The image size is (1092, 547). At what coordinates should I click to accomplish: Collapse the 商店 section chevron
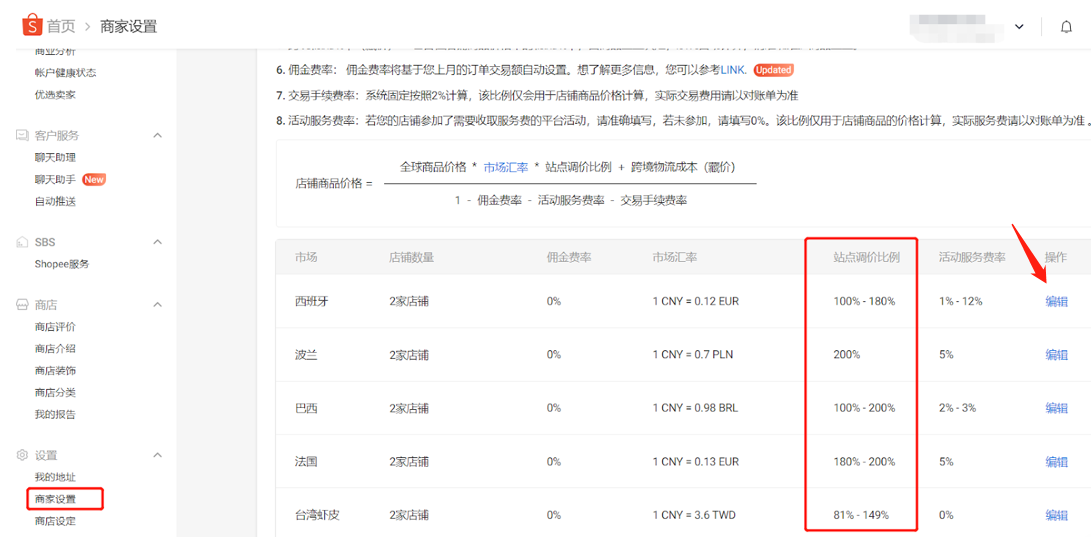point(158,305)
